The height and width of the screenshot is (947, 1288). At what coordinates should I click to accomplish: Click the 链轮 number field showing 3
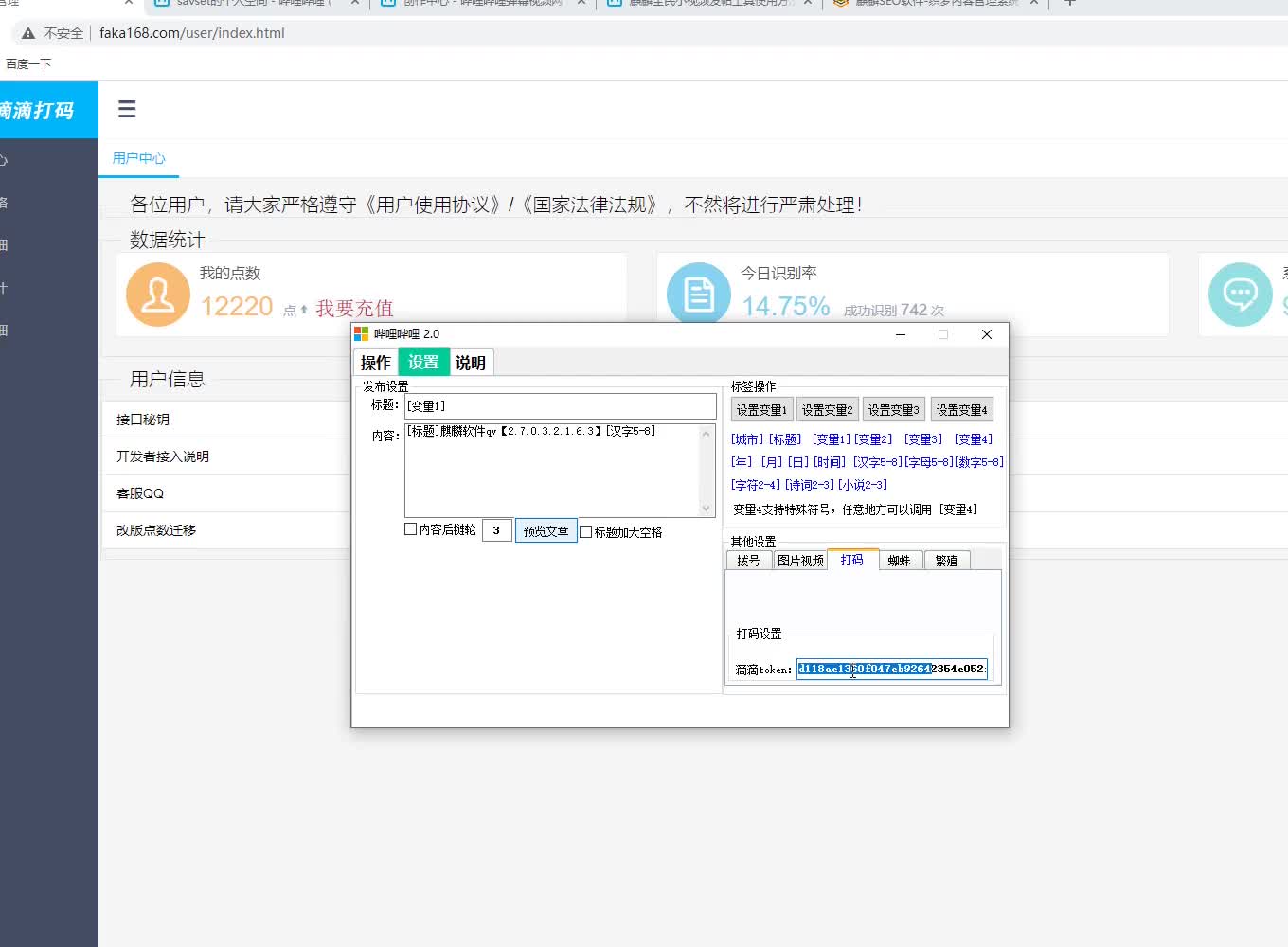(497, 530)
